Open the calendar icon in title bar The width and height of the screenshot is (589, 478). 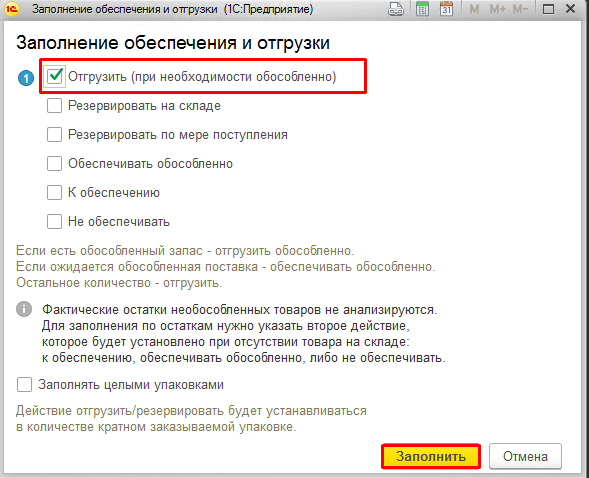446,9
